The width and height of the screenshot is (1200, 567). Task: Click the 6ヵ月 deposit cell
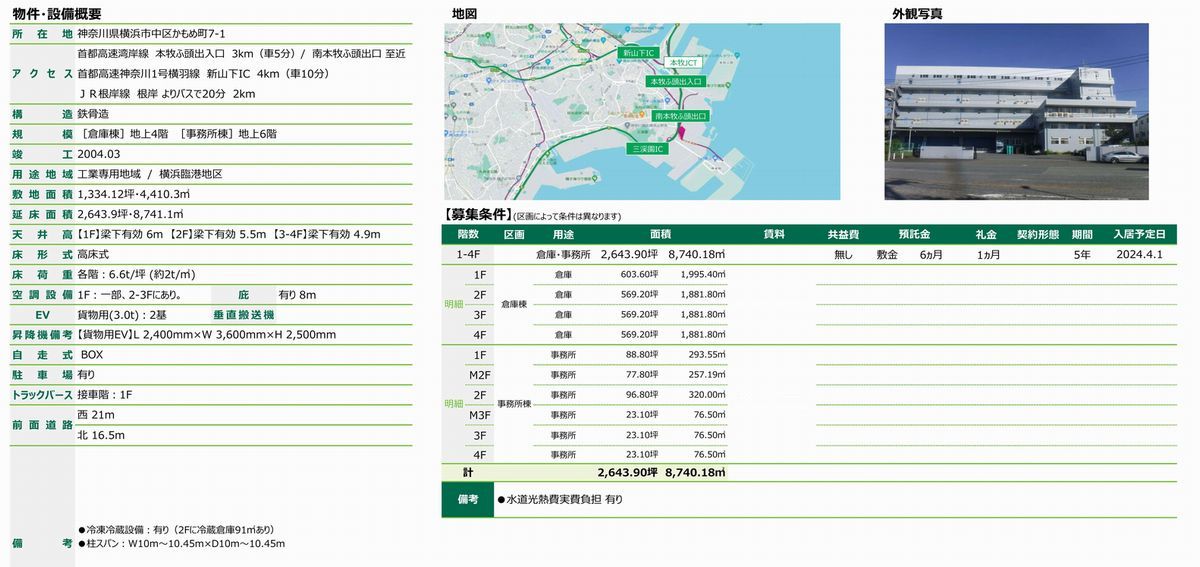click(933, 255)
